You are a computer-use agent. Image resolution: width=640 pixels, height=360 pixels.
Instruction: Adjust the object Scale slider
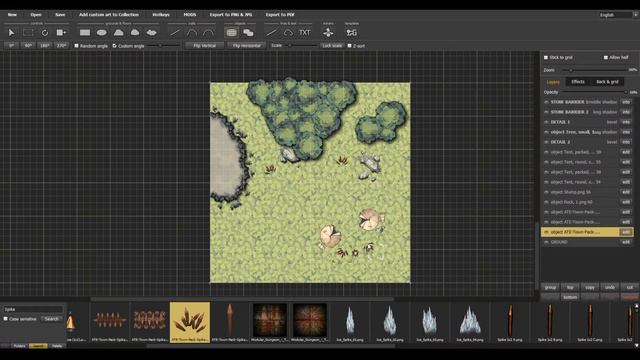tap(300, 46)
